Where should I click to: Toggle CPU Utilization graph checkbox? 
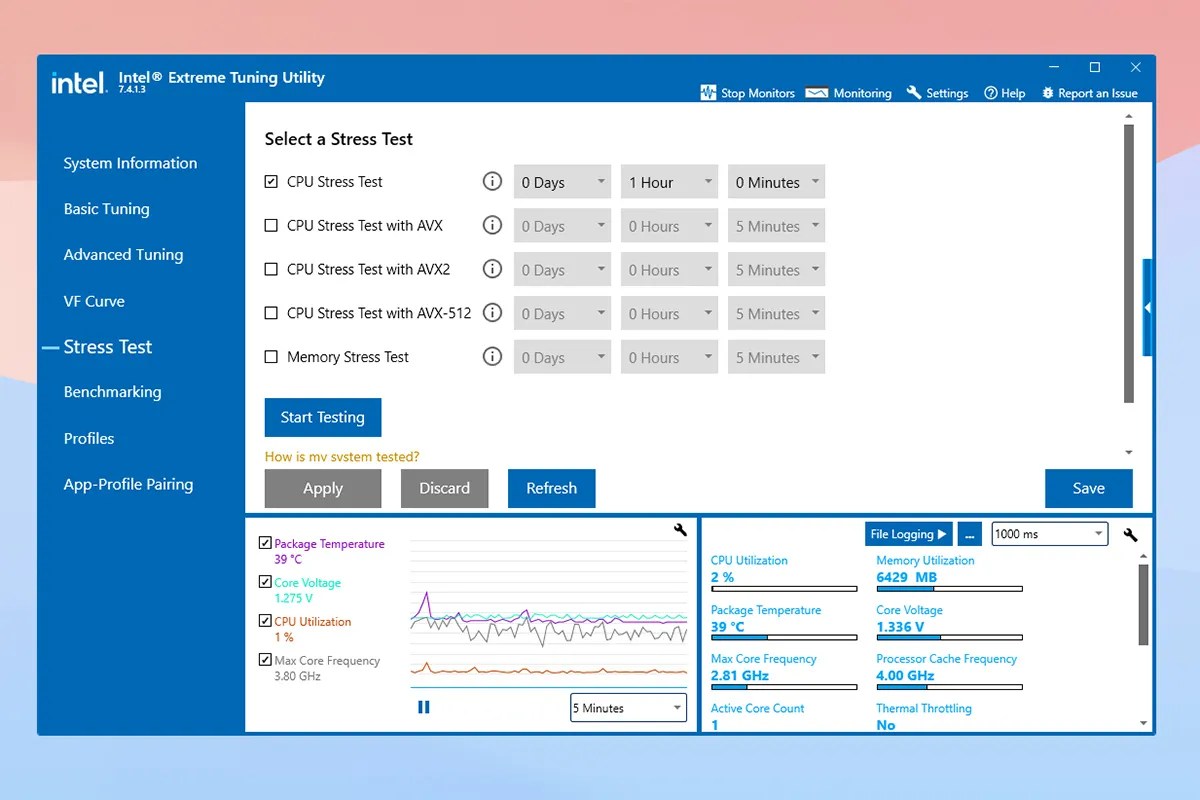[x=265, y=621]
